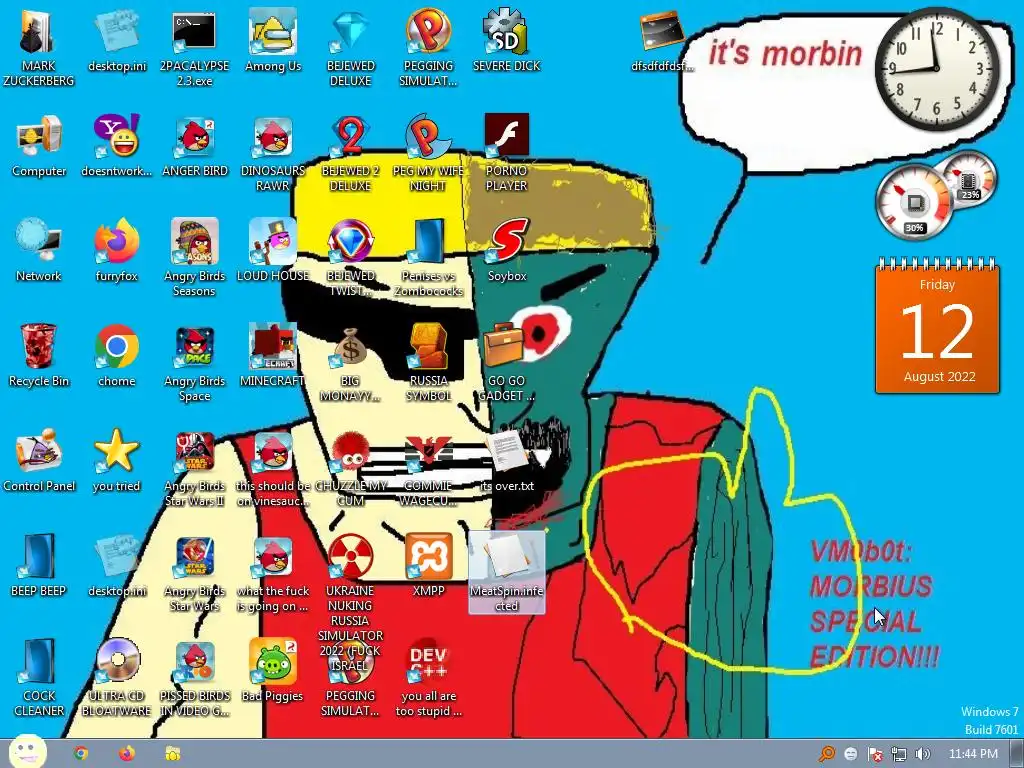The width and height of the screenshot is (1024, 768).
Task: Click the UKRAINE NUKING RUSSIA SIMULATOR radiation icon
Action: (x=350, y=556)
